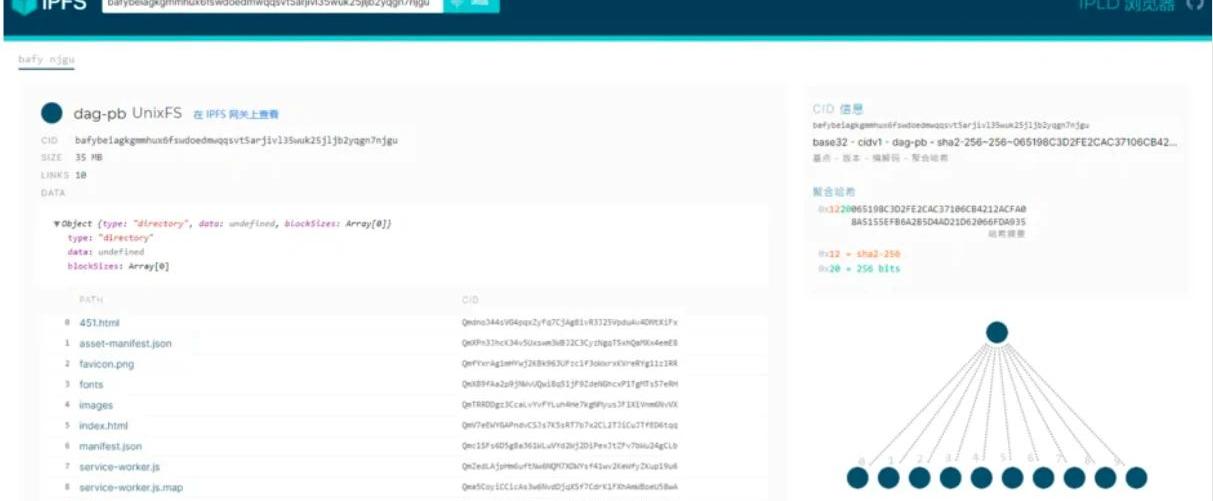
Task: Click the '0x20 = 256 bits' legend line
Action: [859, 269]
